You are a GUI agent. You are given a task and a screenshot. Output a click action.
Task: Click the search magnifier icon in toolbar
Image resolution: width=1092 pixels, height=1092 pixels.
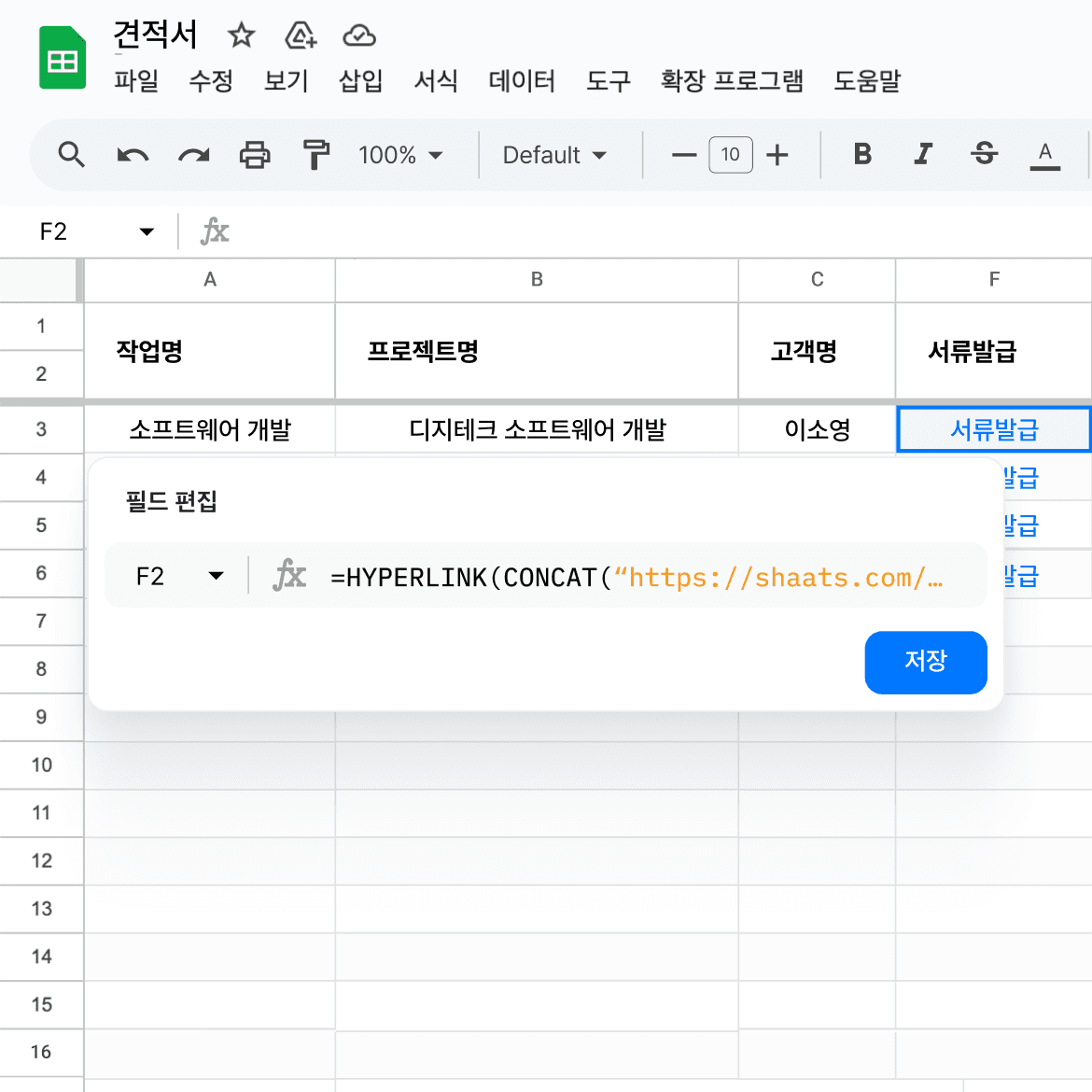[71, 155]
